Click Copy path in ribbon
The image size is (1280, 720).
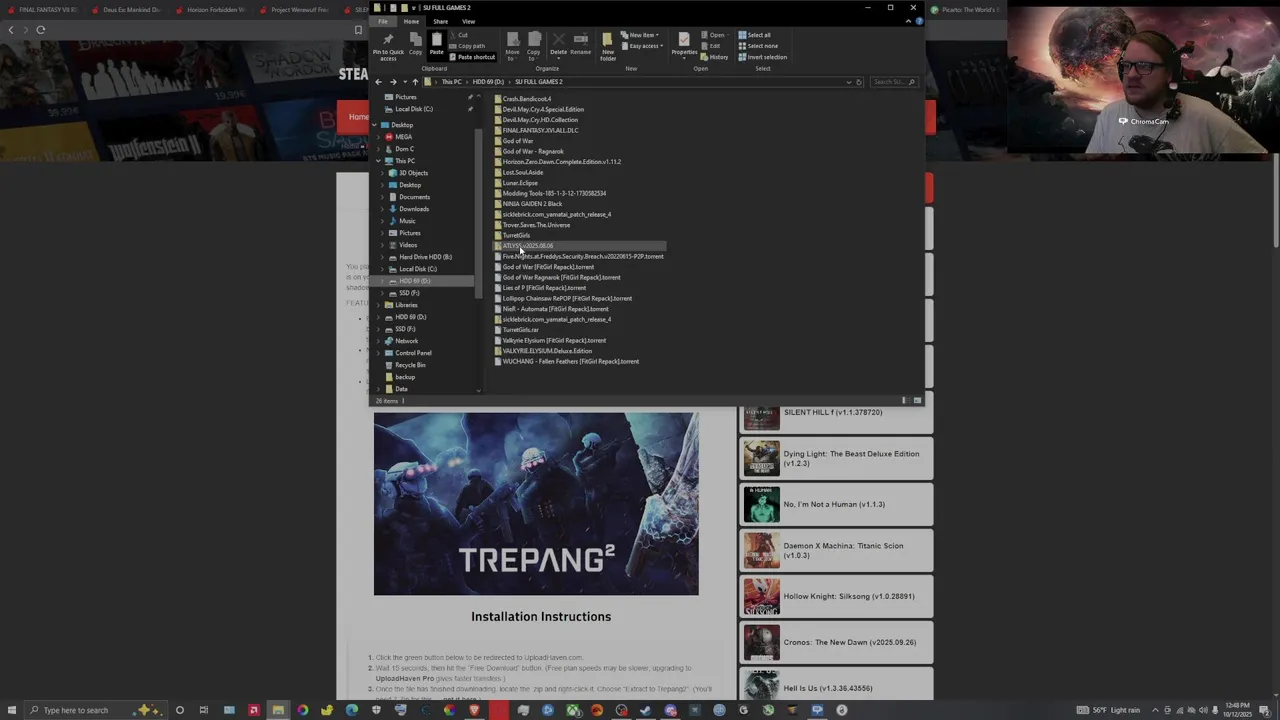tap(468, 46)
